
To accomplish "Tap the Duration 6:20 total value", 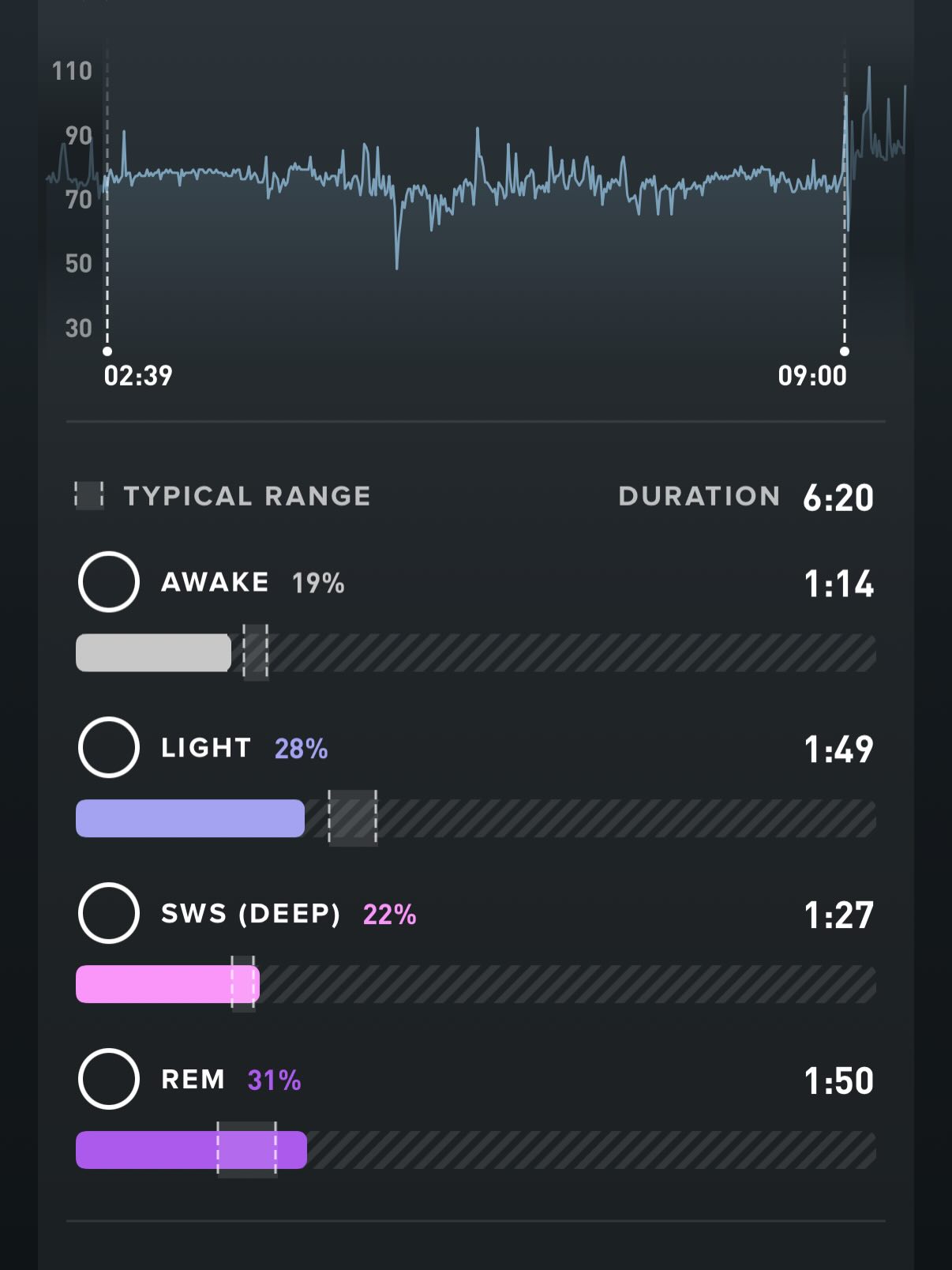I will 838,498.
